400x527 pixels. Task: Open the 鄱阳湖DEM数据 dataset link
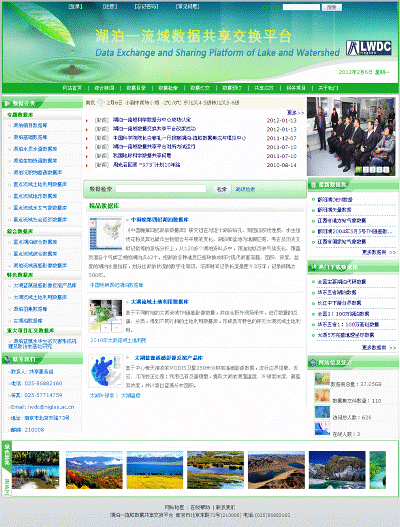pyautogui.click(x=335, y=200)
